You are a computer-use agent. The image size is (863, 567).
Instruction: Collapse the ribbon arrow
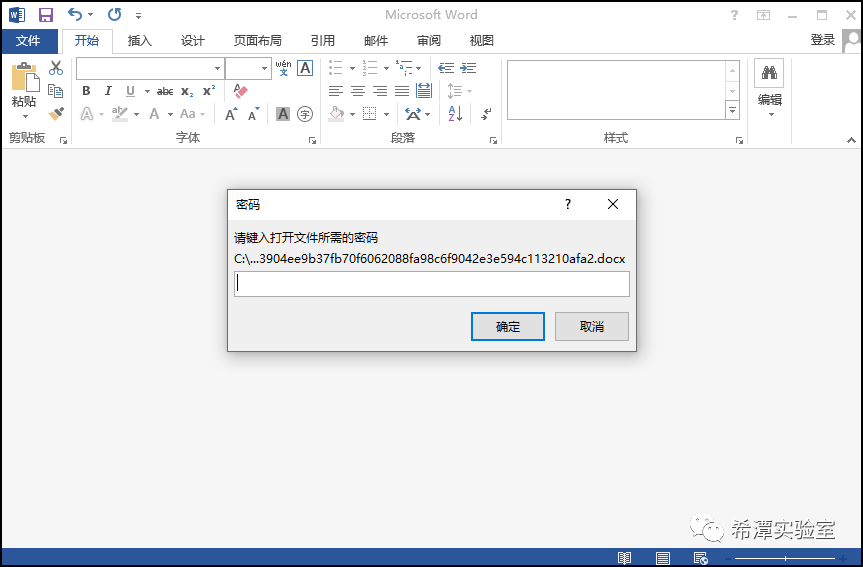851,140
